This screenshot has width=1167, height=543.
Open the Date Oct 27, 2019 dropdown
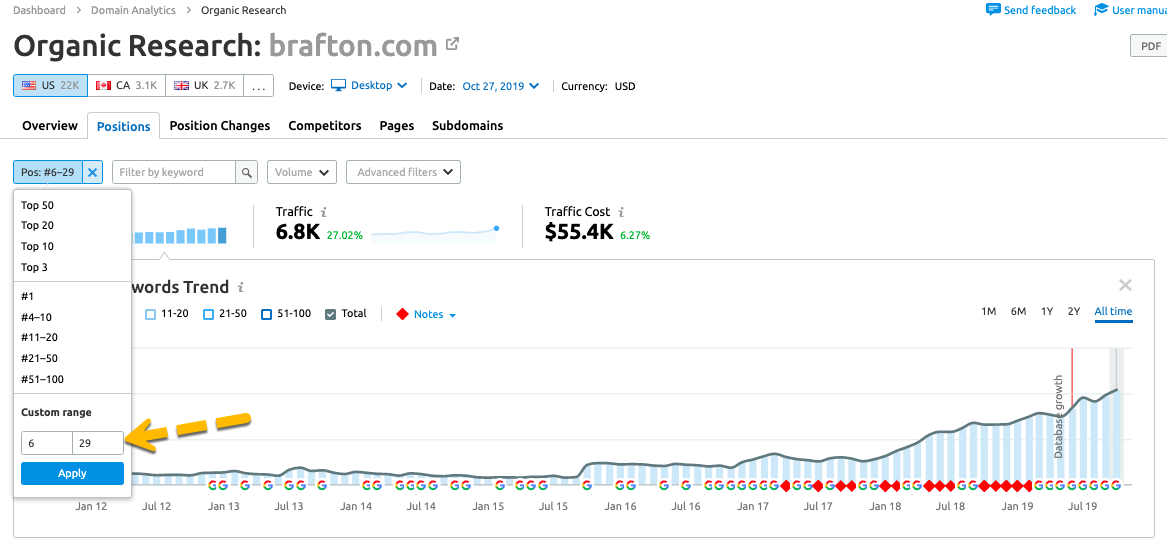pyautogui.click(x=500, y=86)
